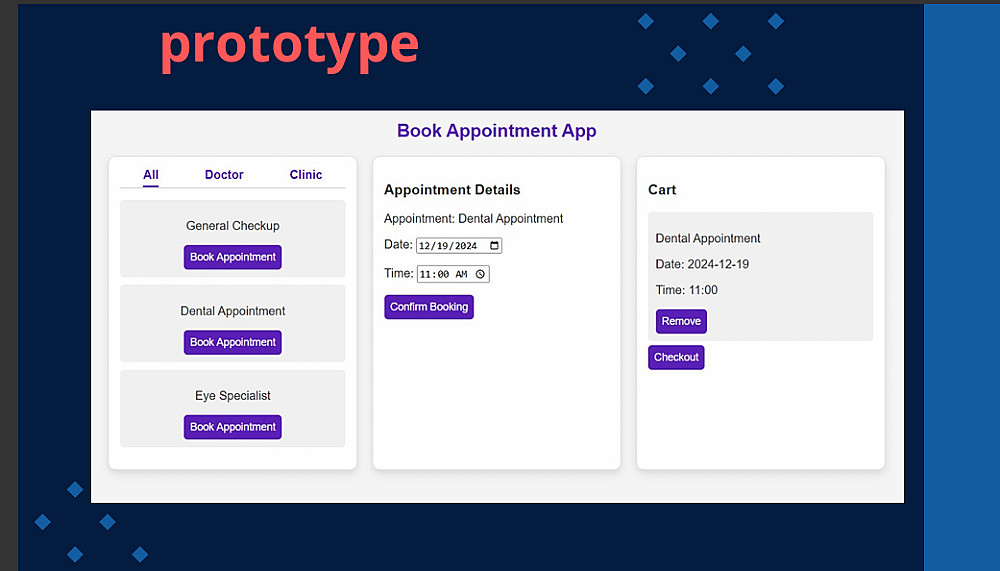Open the calendar picker icon in Date field

coord(495,245)
